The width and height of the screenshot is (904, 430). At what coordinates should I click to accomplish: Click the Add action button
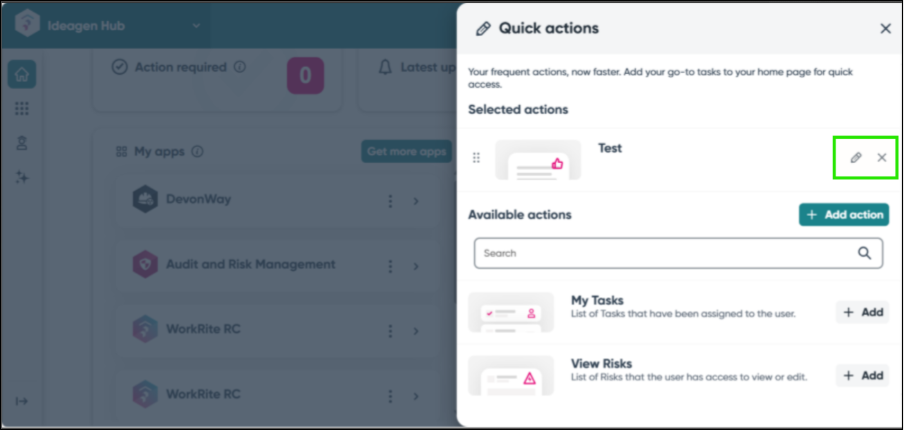(844, 215)
